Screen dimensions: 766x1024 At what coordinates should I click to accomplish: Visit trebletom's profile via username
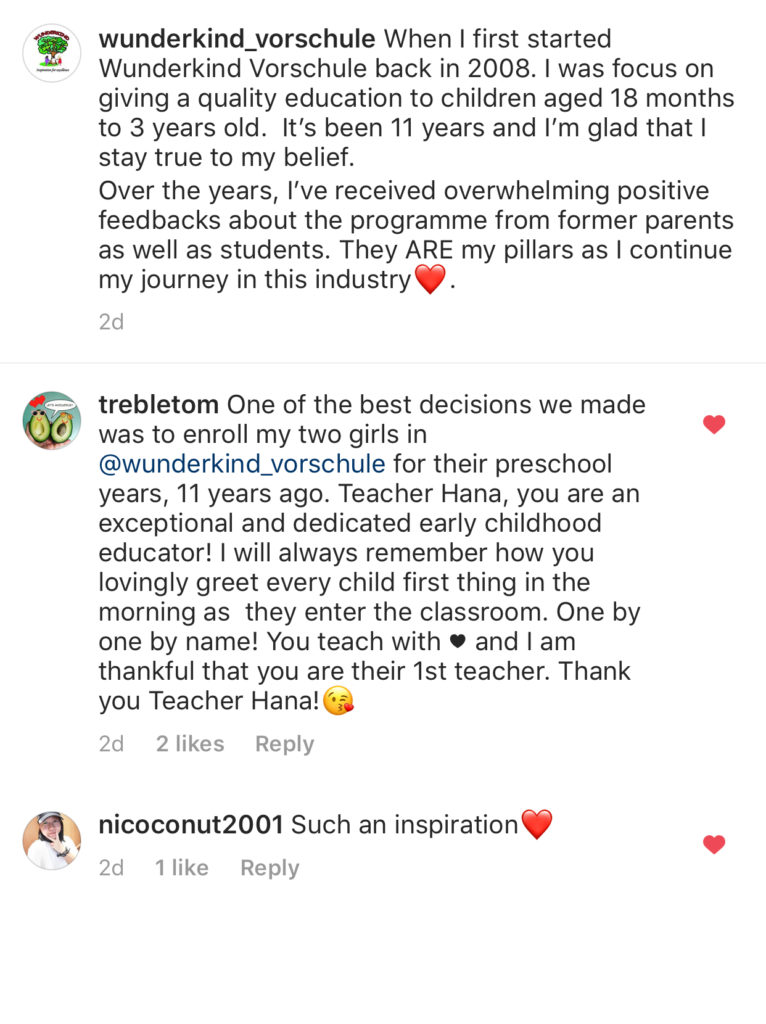159,405
